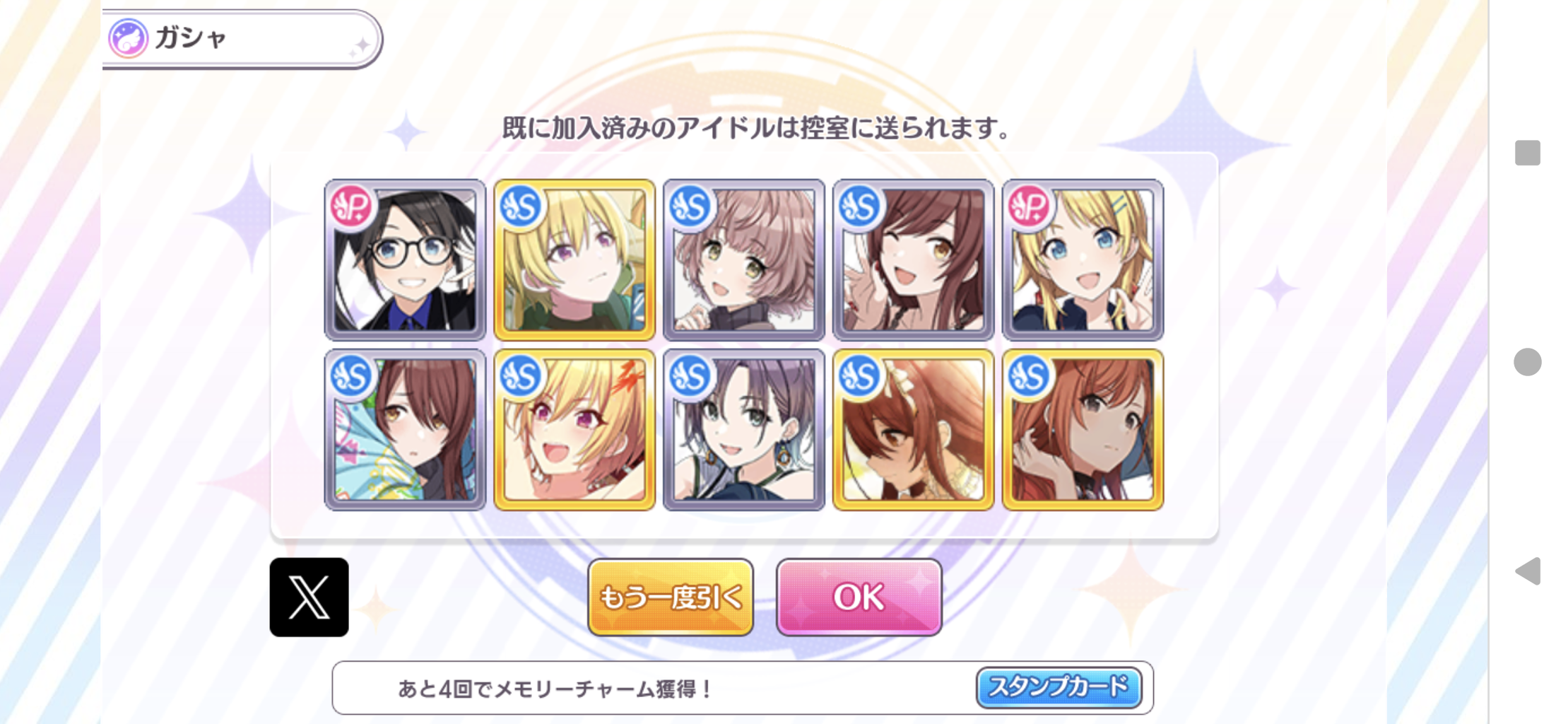Select the black-haired glasses idol thumbnail
The image size is (1568, 724).
(x=405, y=259)
